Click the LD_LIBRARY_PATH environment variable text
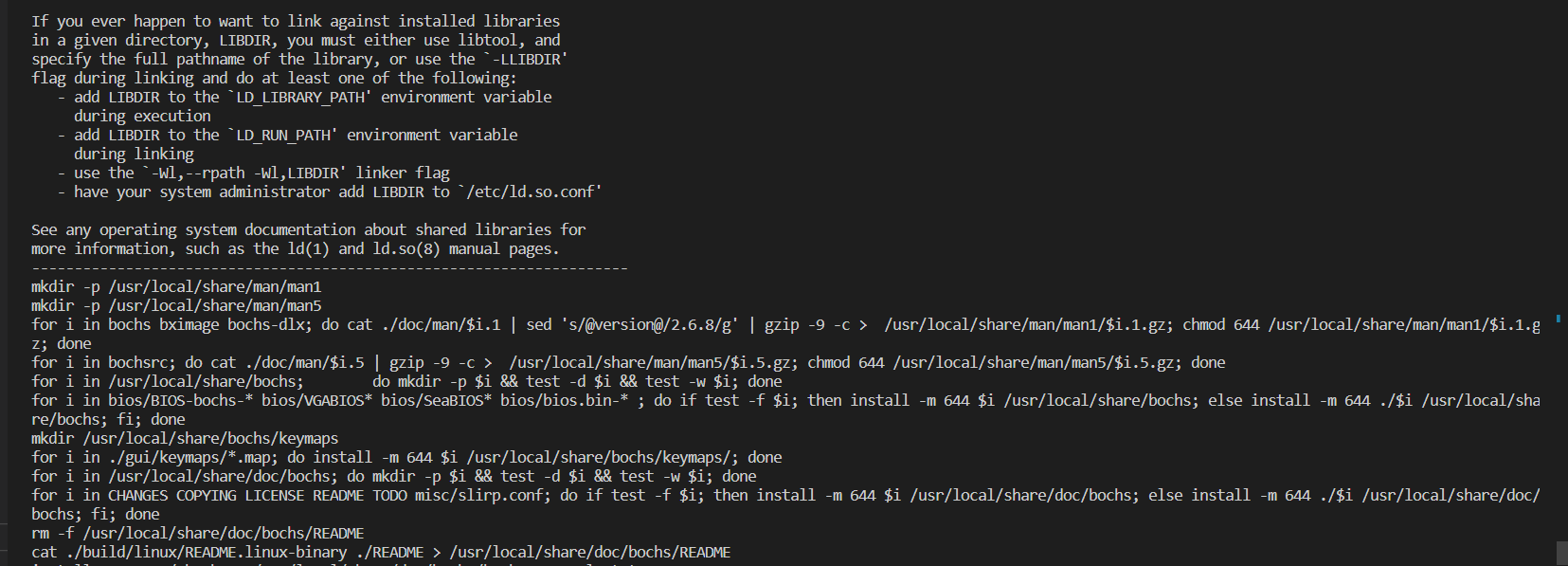This screenshot has height=566, width=1568. point(300,97)
